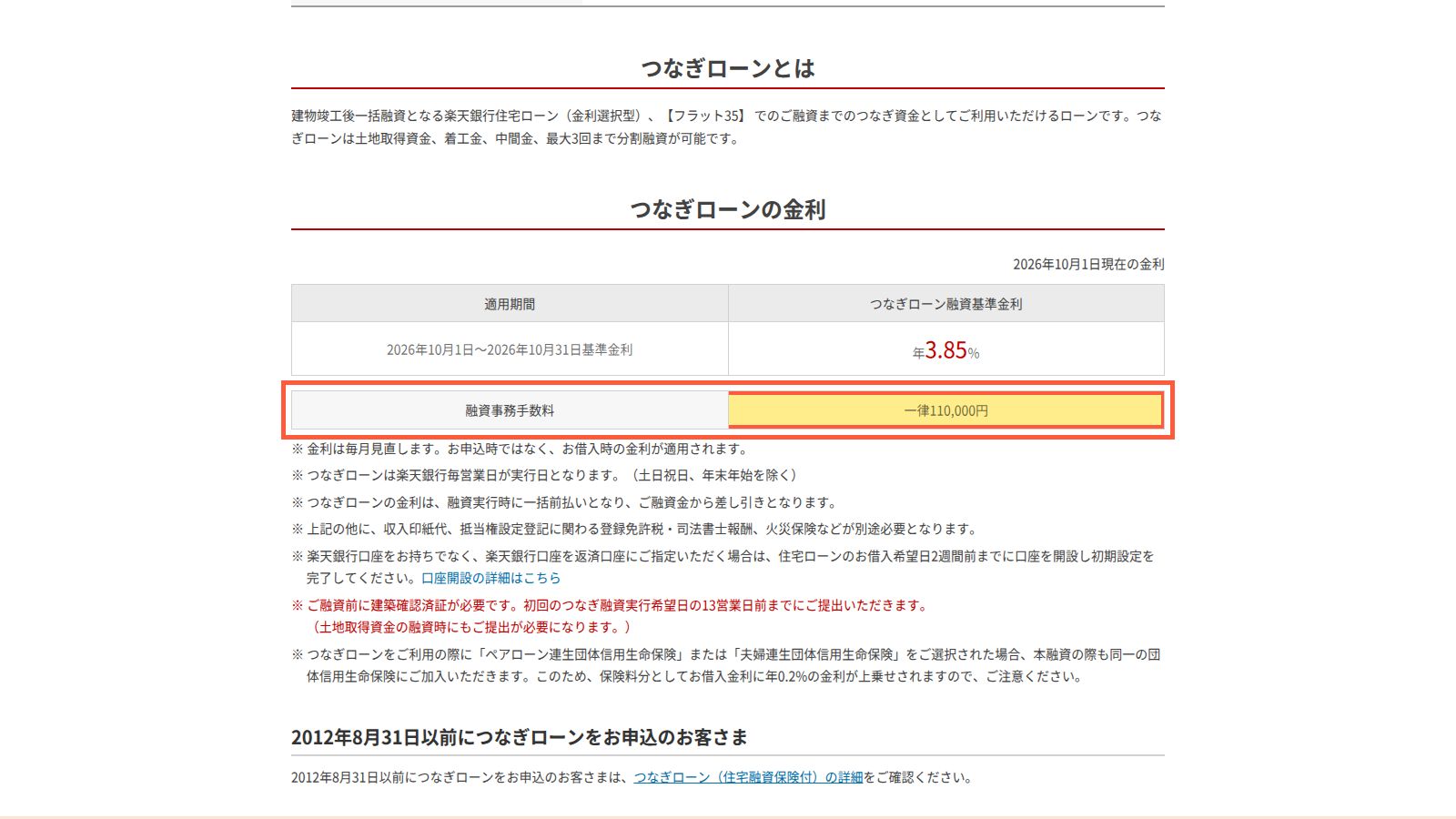Click the 年3.85% interest rate value
1456x819 pixels.
pos(946,350)
